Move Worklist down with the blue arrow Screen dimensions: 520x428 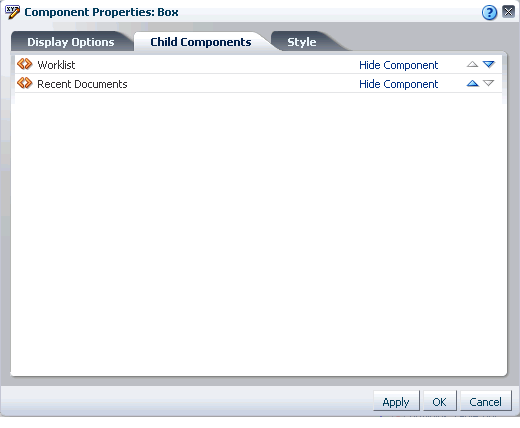489,64
